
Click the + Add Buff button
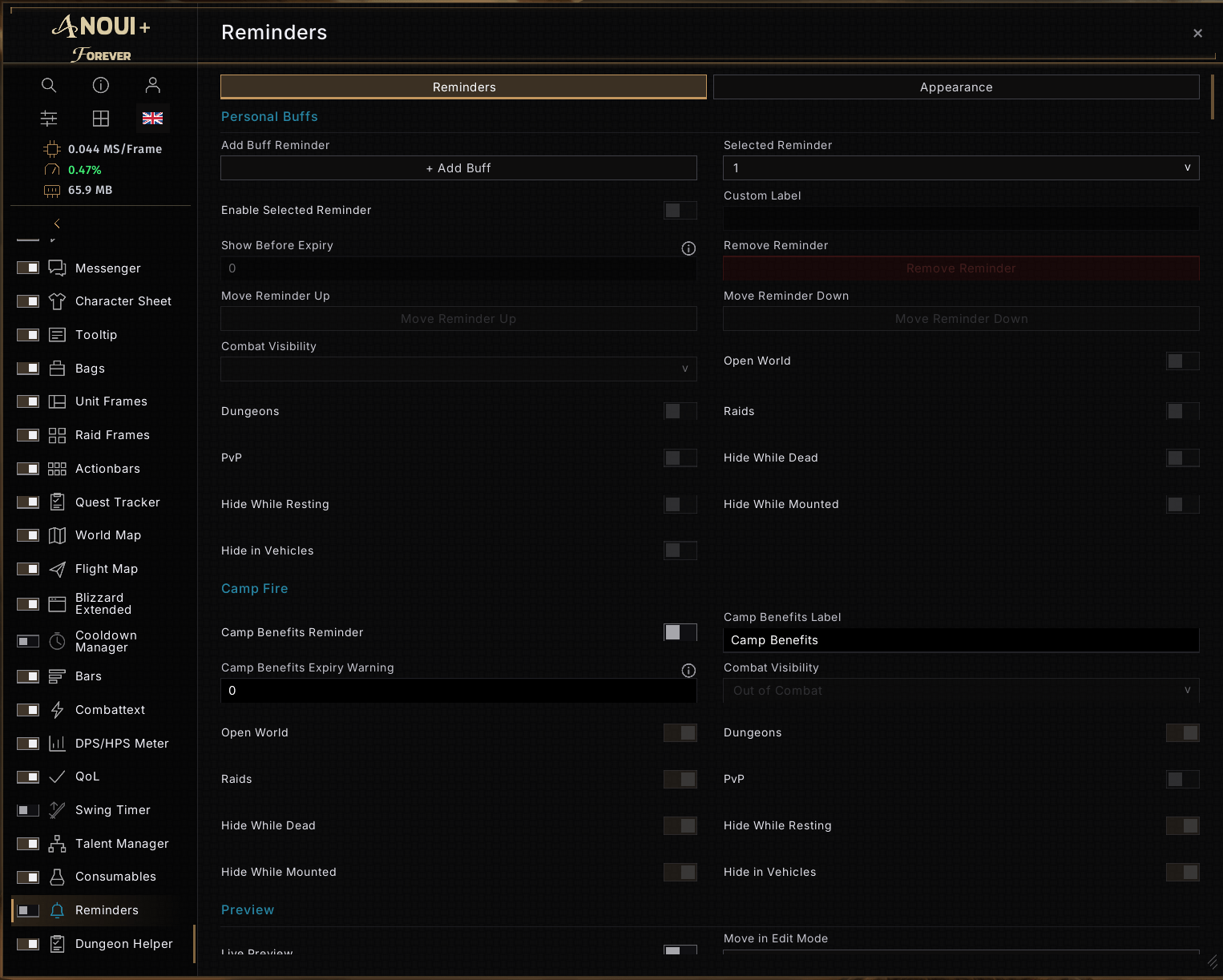tap(458, 168)
